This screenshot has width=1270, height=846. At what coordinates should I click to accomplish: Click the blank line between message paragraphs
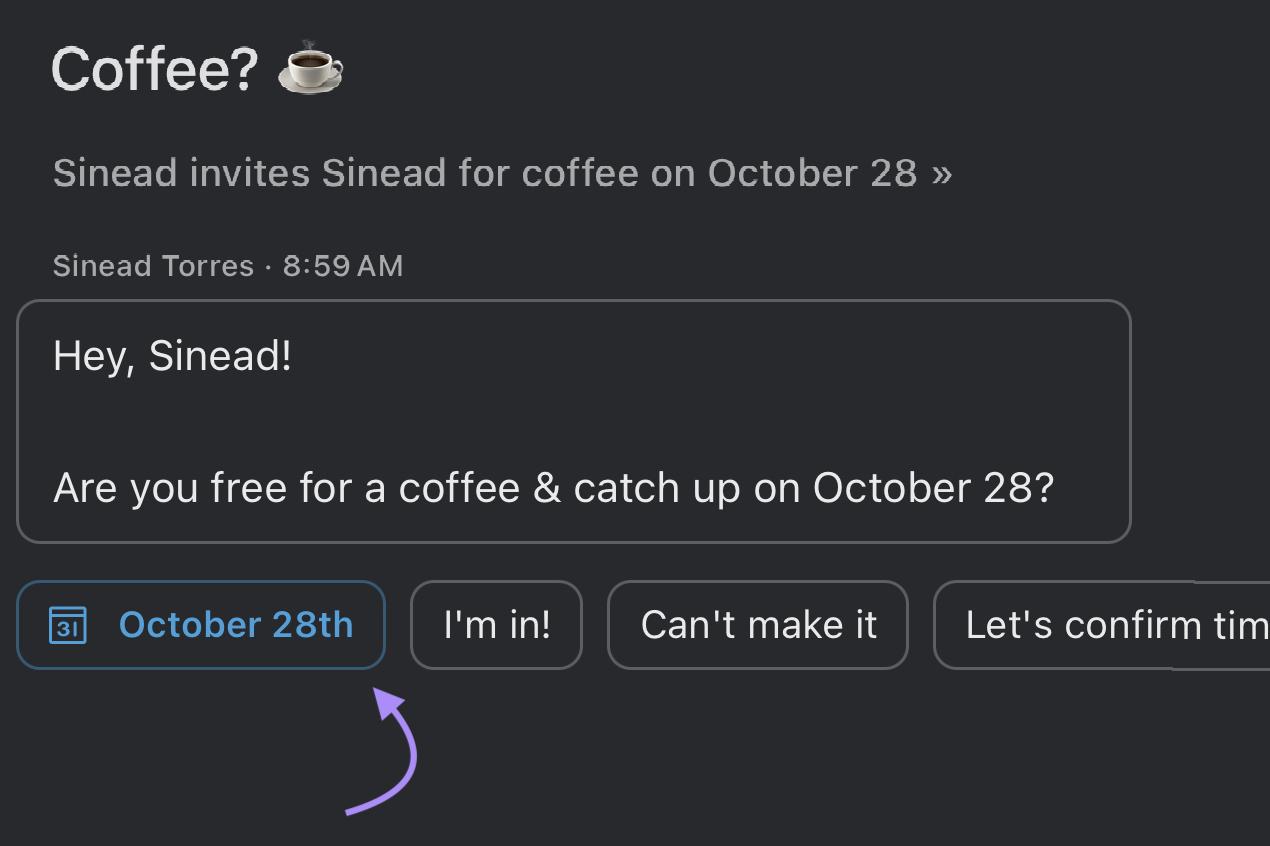click(x=400, y=423)
